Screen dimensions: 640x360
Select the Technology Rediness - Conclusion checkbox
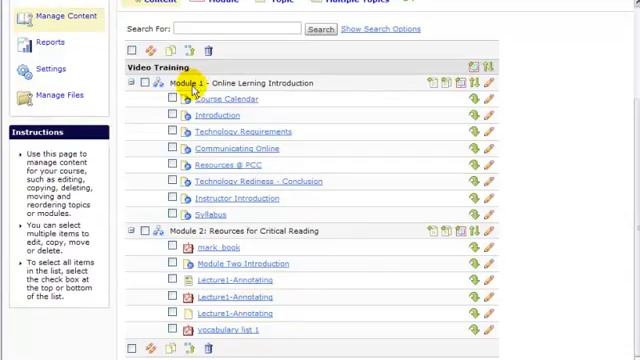[x=172, y=180]
